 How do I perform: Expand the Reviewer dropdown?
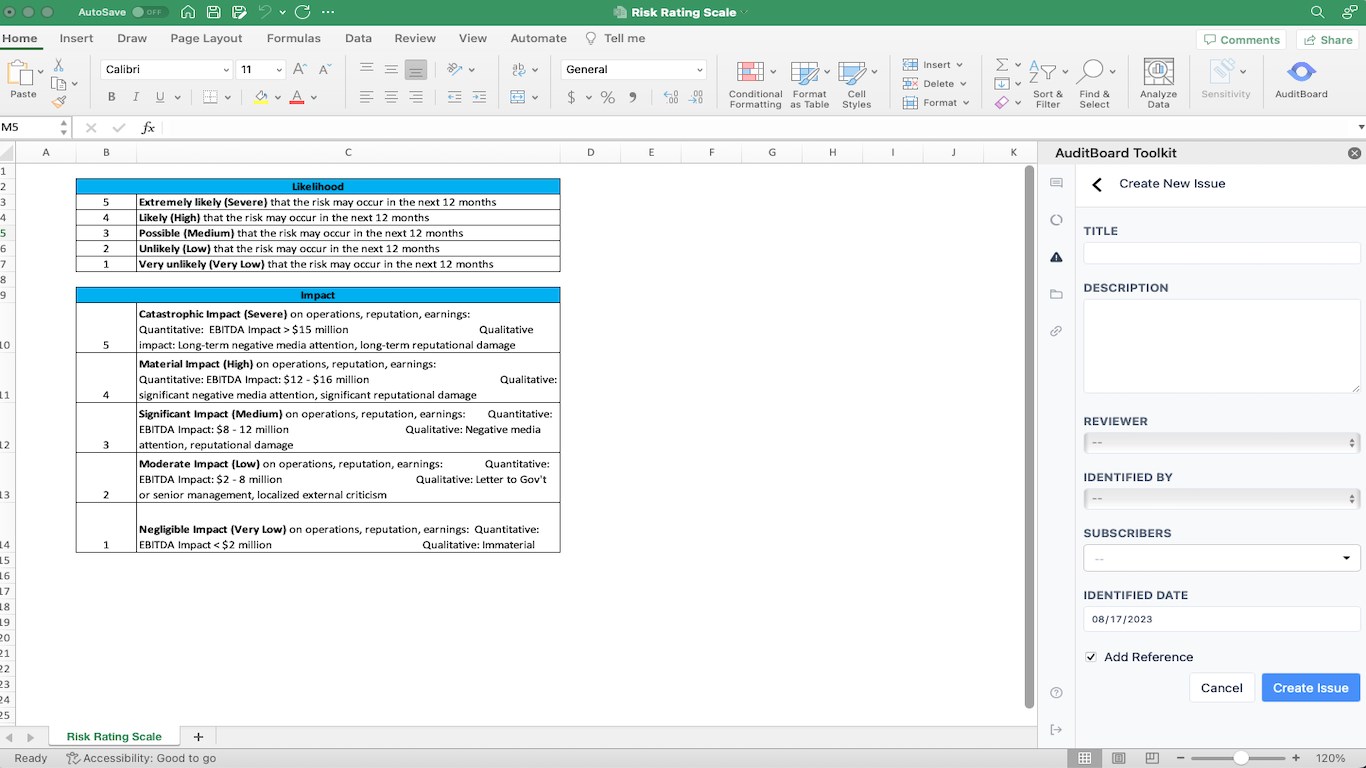tap(1221, 442)
